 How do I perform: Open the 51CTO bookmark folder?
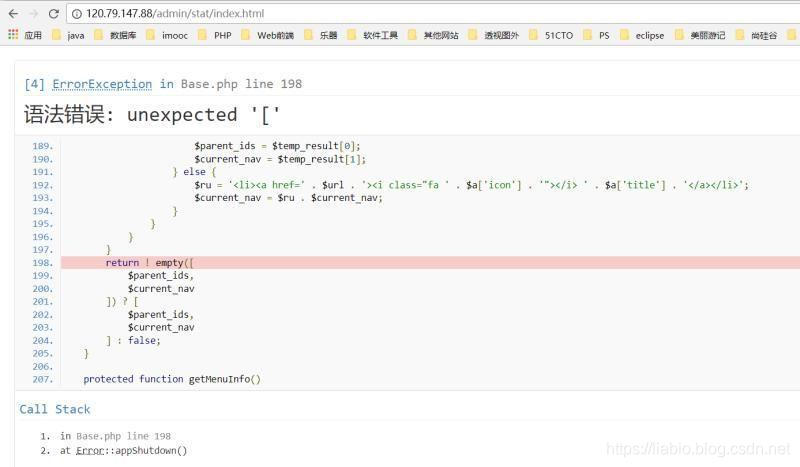[552, 35]
